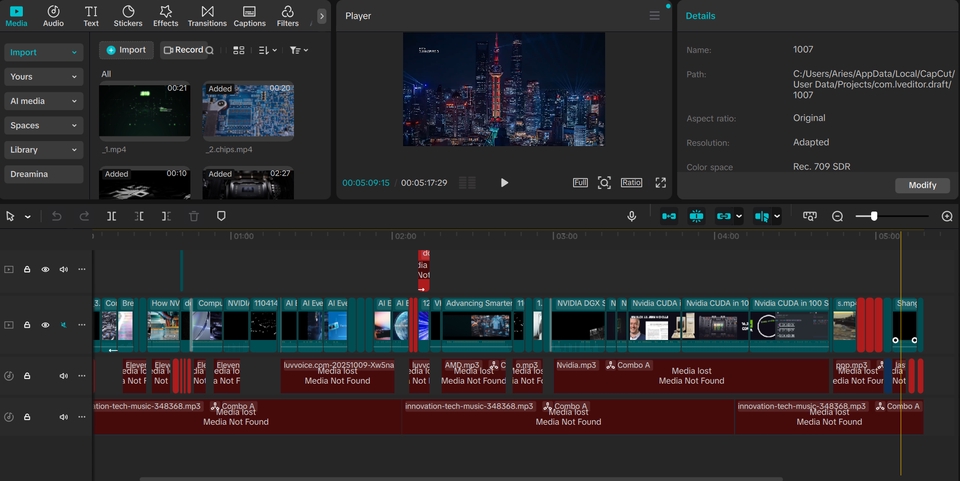Viewport: 960px width, 481px height.
Task: Click the undo arrow icon
Action: (57, 216)
